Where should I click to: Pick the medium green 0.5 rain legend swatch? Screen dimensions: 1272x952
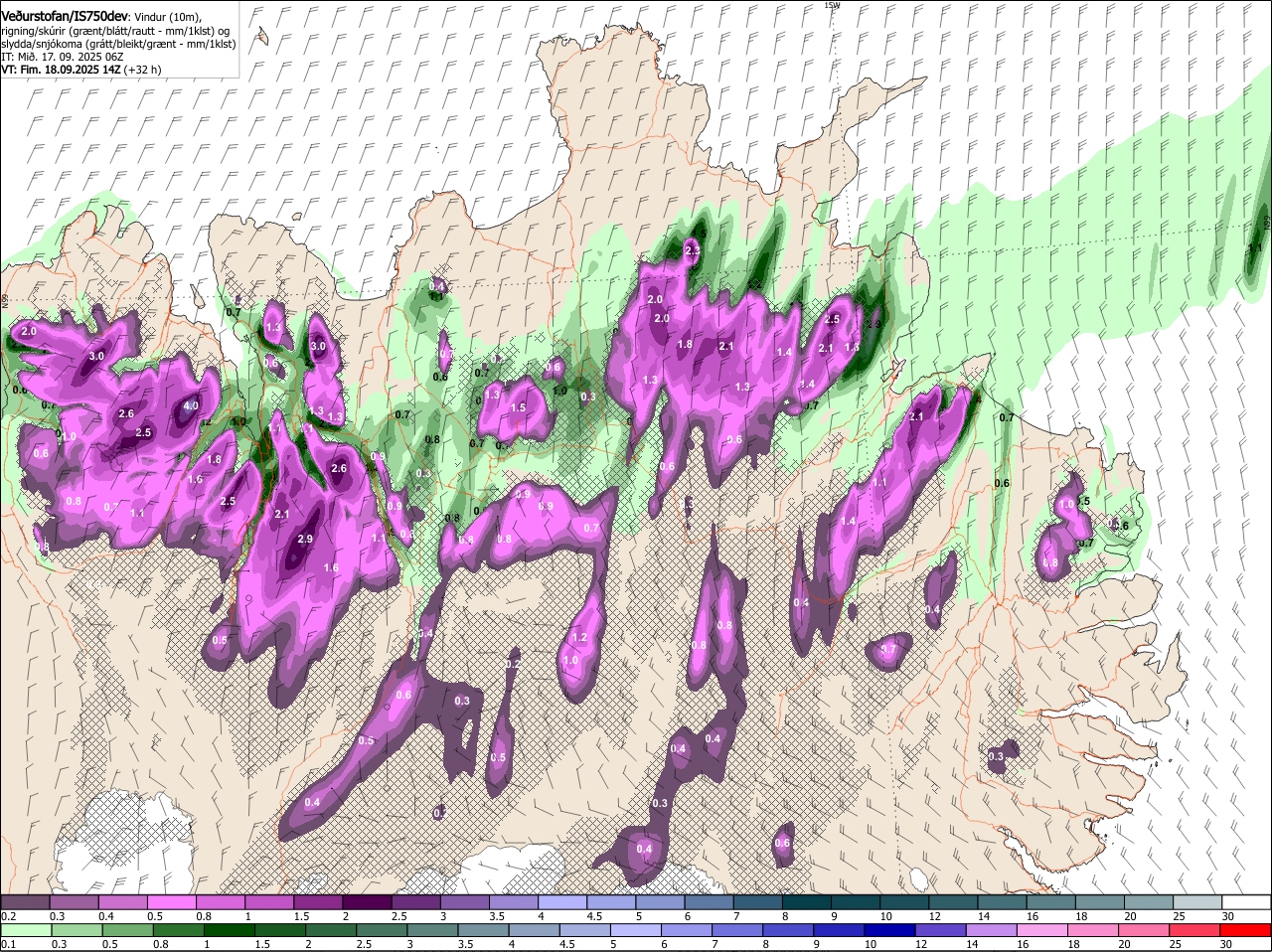tap(127, 930)
